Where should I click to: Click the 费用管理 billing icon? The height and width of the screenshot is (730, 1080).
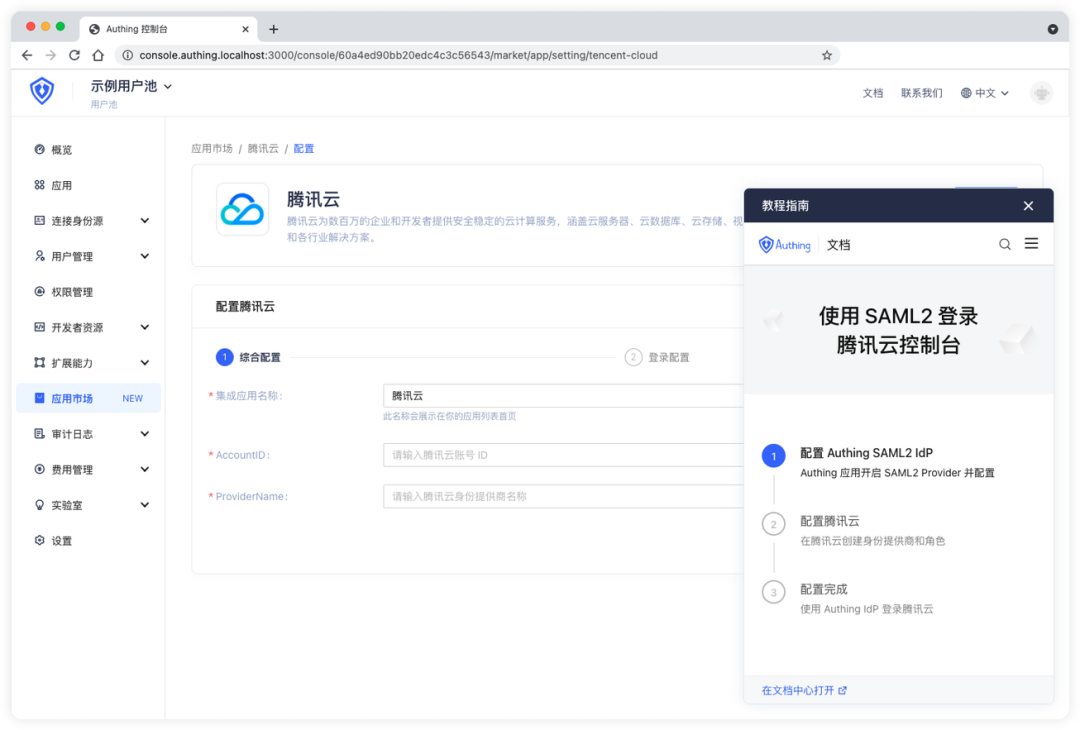39,469
